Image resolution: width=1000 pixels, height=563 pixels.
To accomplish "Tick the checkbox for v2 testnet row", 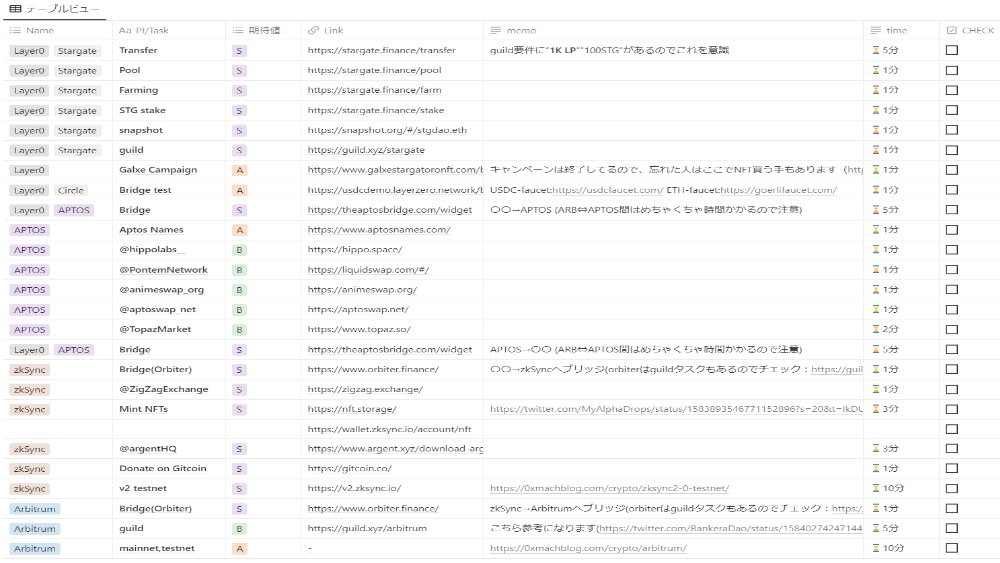I will click(x=952, y=488).
